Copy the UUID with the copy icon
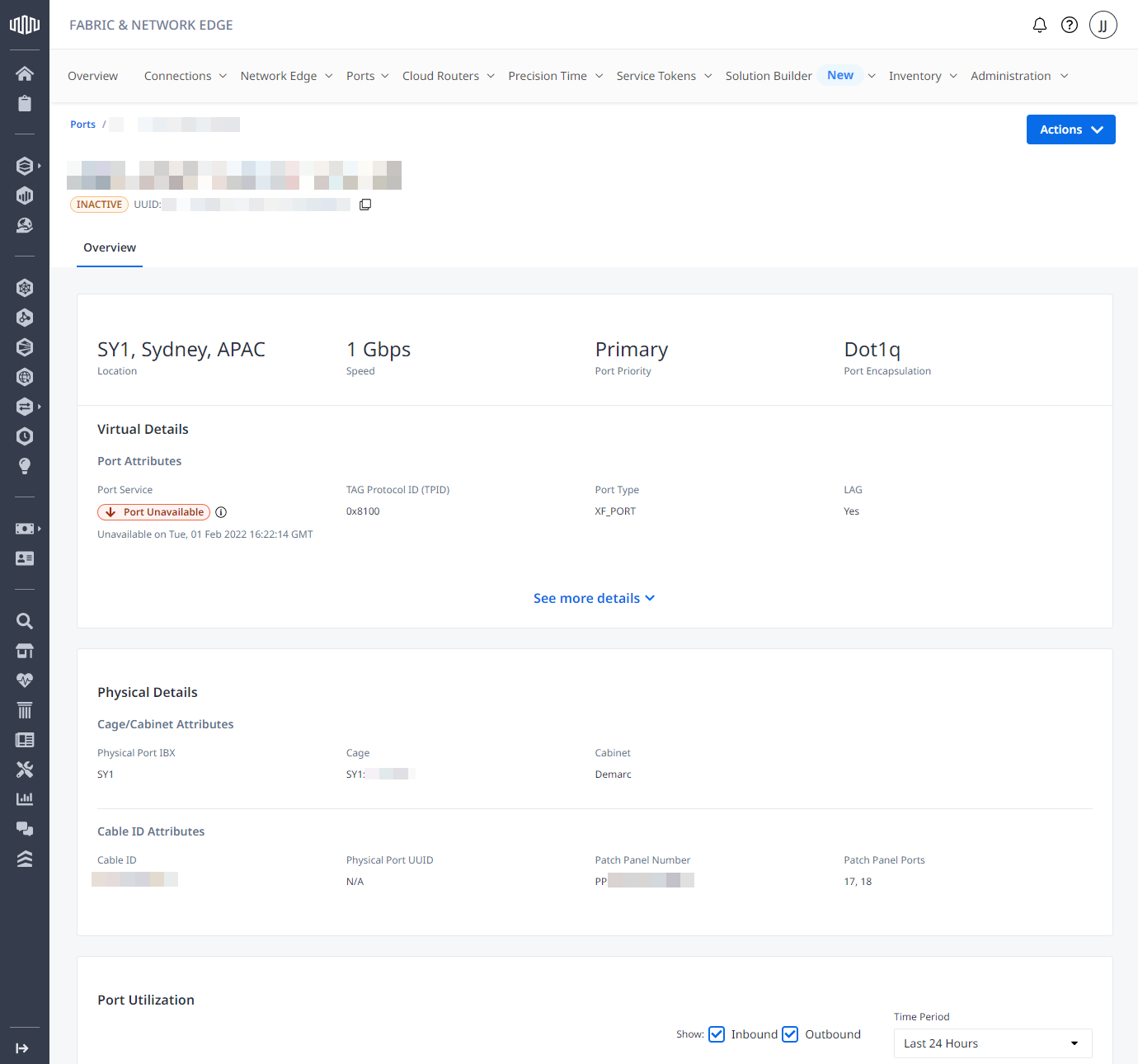Viewport: 1138px width, 1064px height. 365,205
